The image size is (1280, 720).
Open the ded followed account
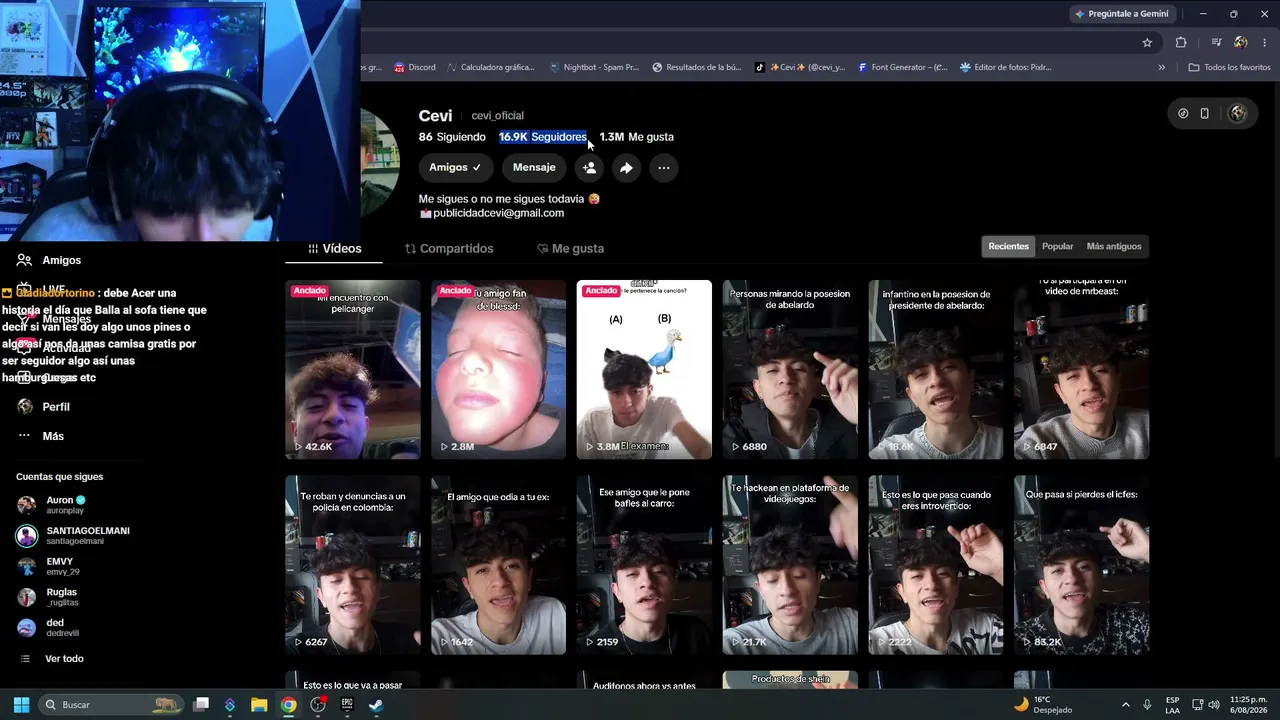pos(47,628)
